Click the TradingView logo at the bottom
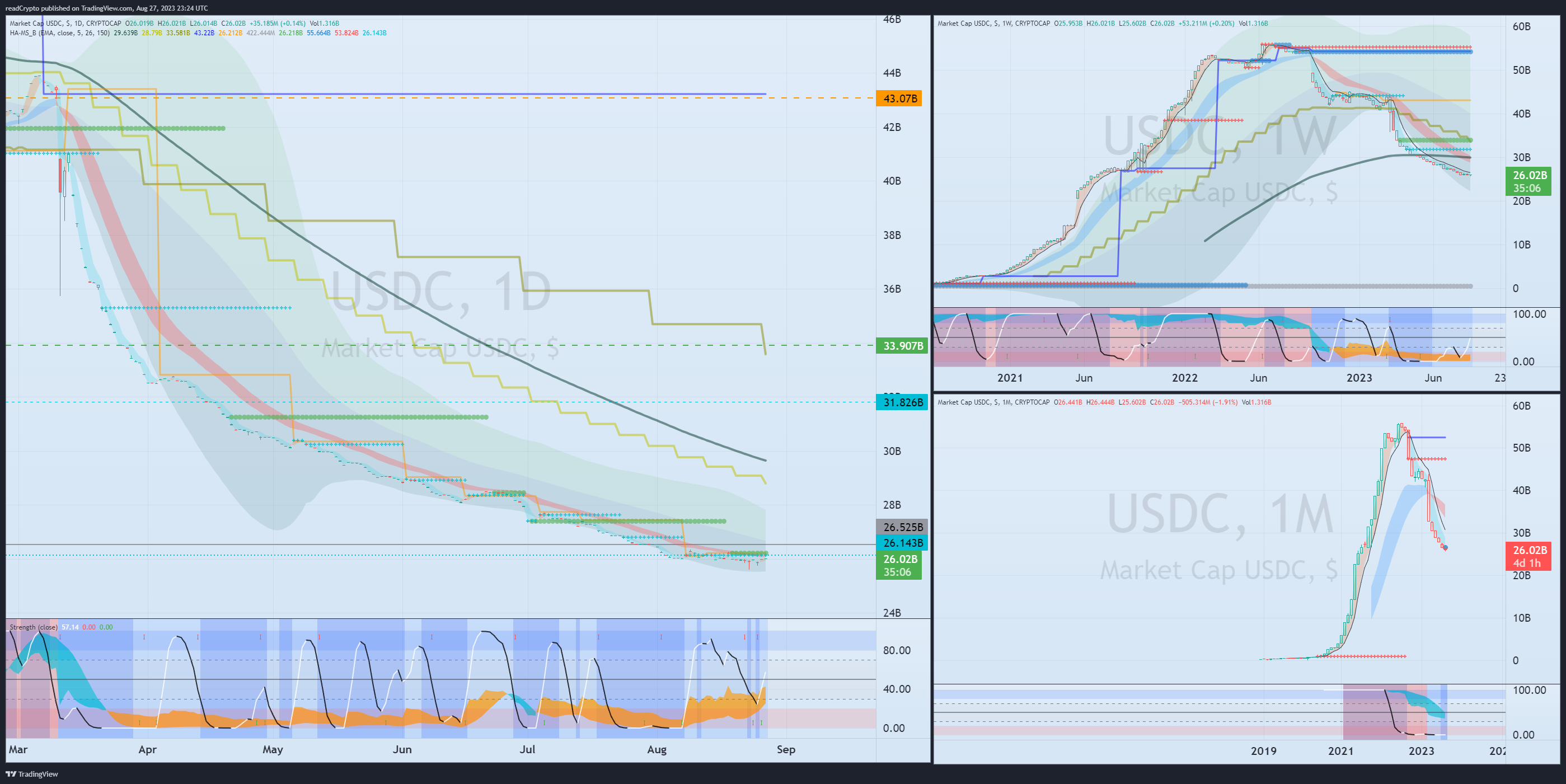The image size is (1566, 784). coord(31,774)
